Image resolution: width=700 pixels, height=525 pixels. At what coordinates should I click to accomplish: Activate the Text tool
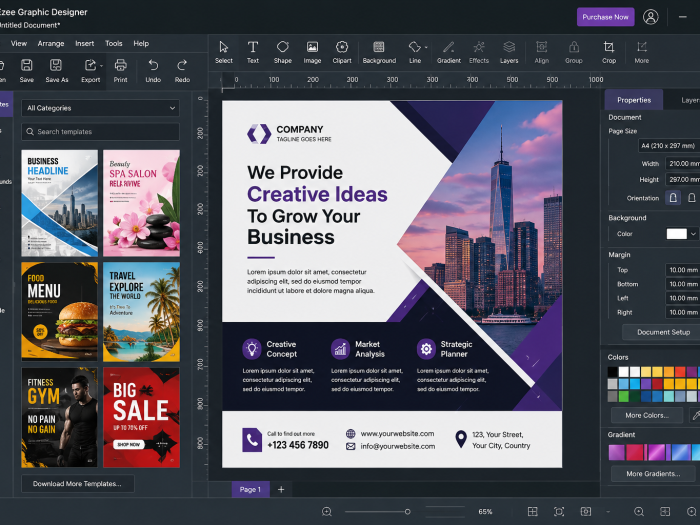tap(253, 52)
